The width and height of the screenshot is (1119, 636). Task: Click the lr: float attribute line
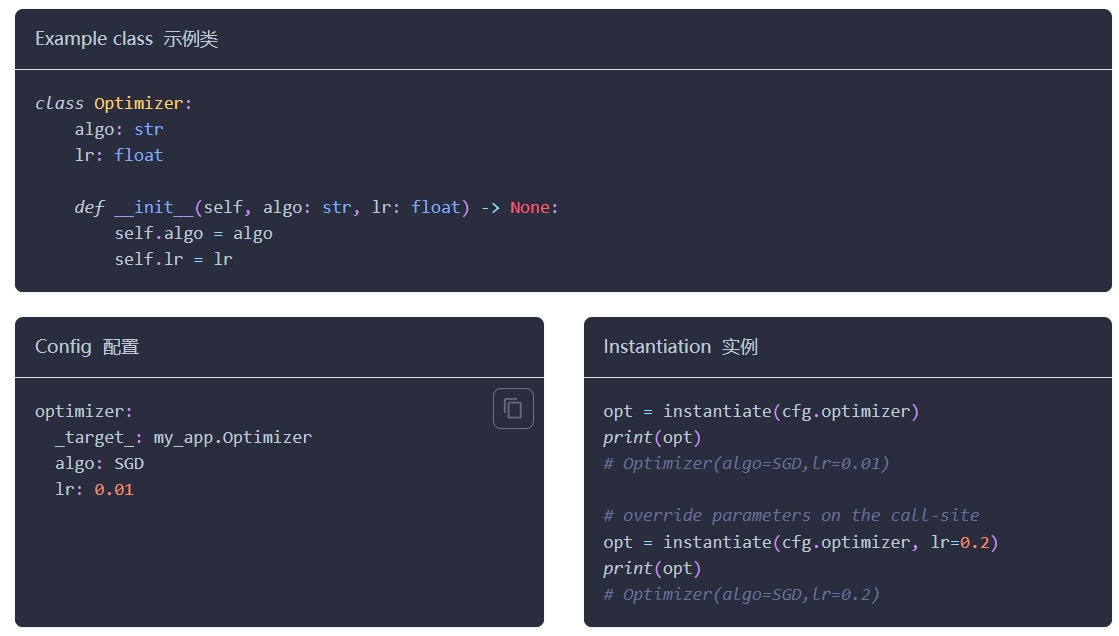click(119, 156)
